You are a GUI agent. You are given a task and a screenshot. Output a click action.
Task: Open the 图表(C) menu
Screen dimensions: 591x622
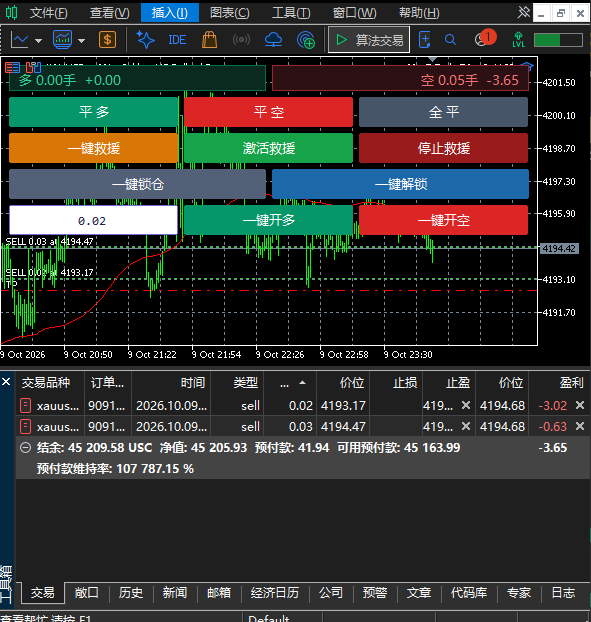click(x=230, y=13)
